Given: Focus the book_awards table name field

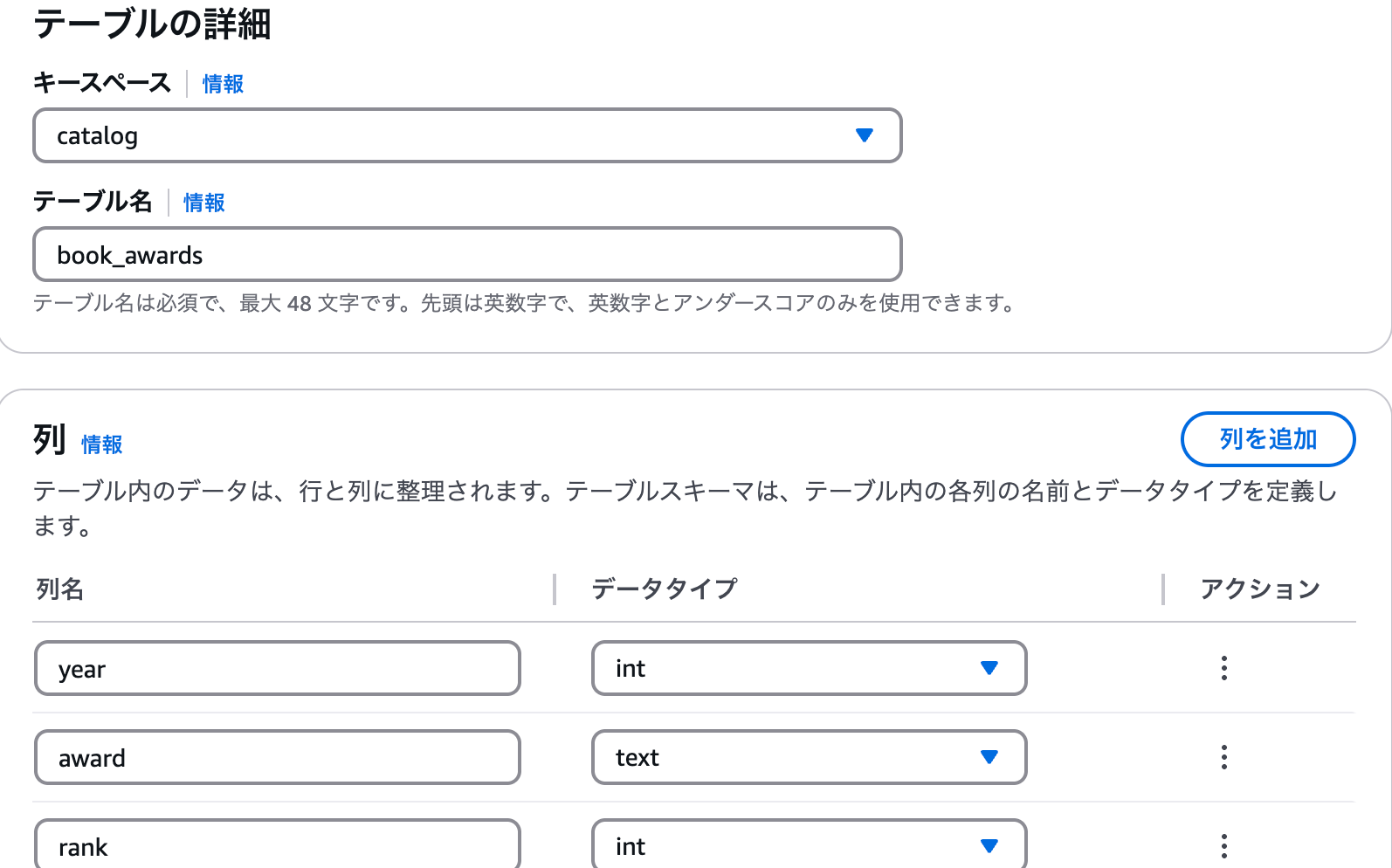Looking at the screenshot, I should (467, 254).
